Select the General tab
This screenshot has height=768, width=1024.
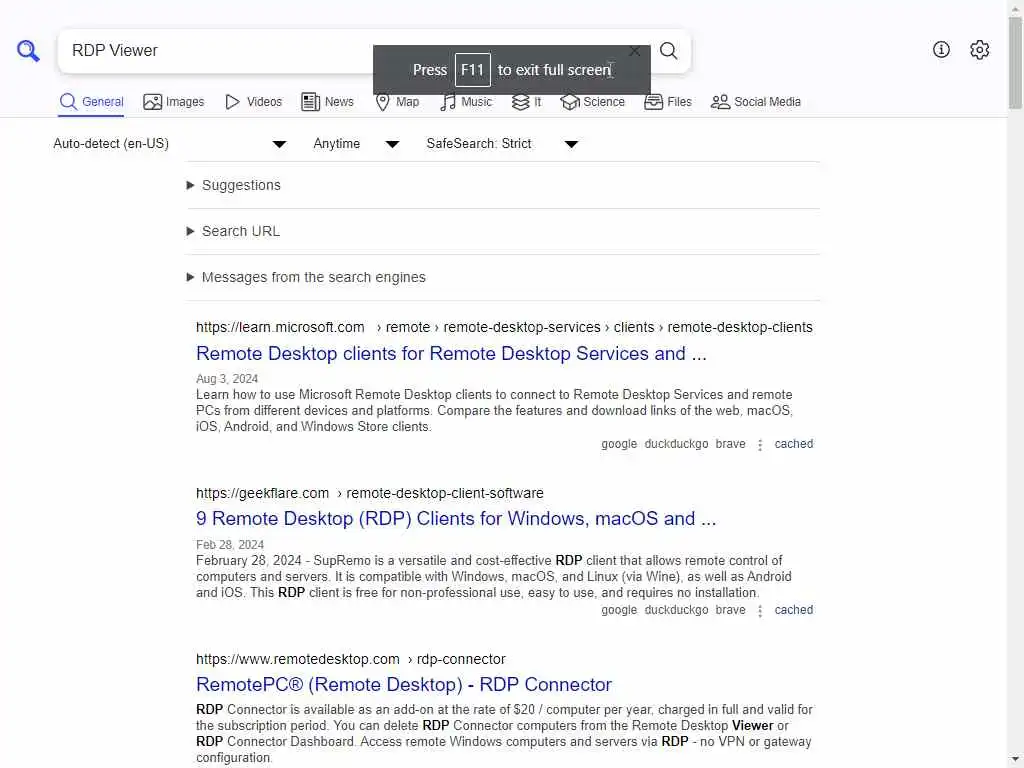coord(91,102)
